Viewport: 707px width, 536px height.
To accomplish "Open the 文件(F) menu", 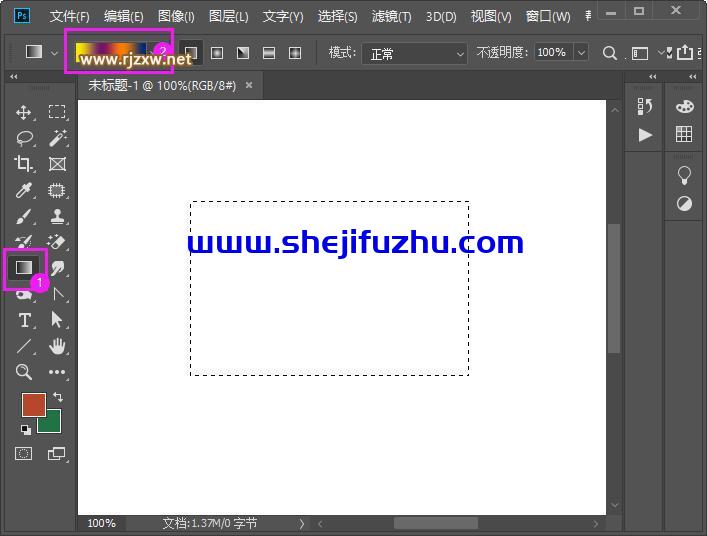I will pos(69,17).
